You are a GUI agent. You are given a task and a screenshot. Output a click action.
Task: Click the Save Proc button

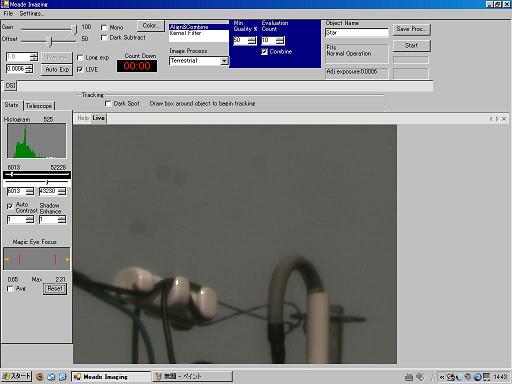tap(412, 29)
